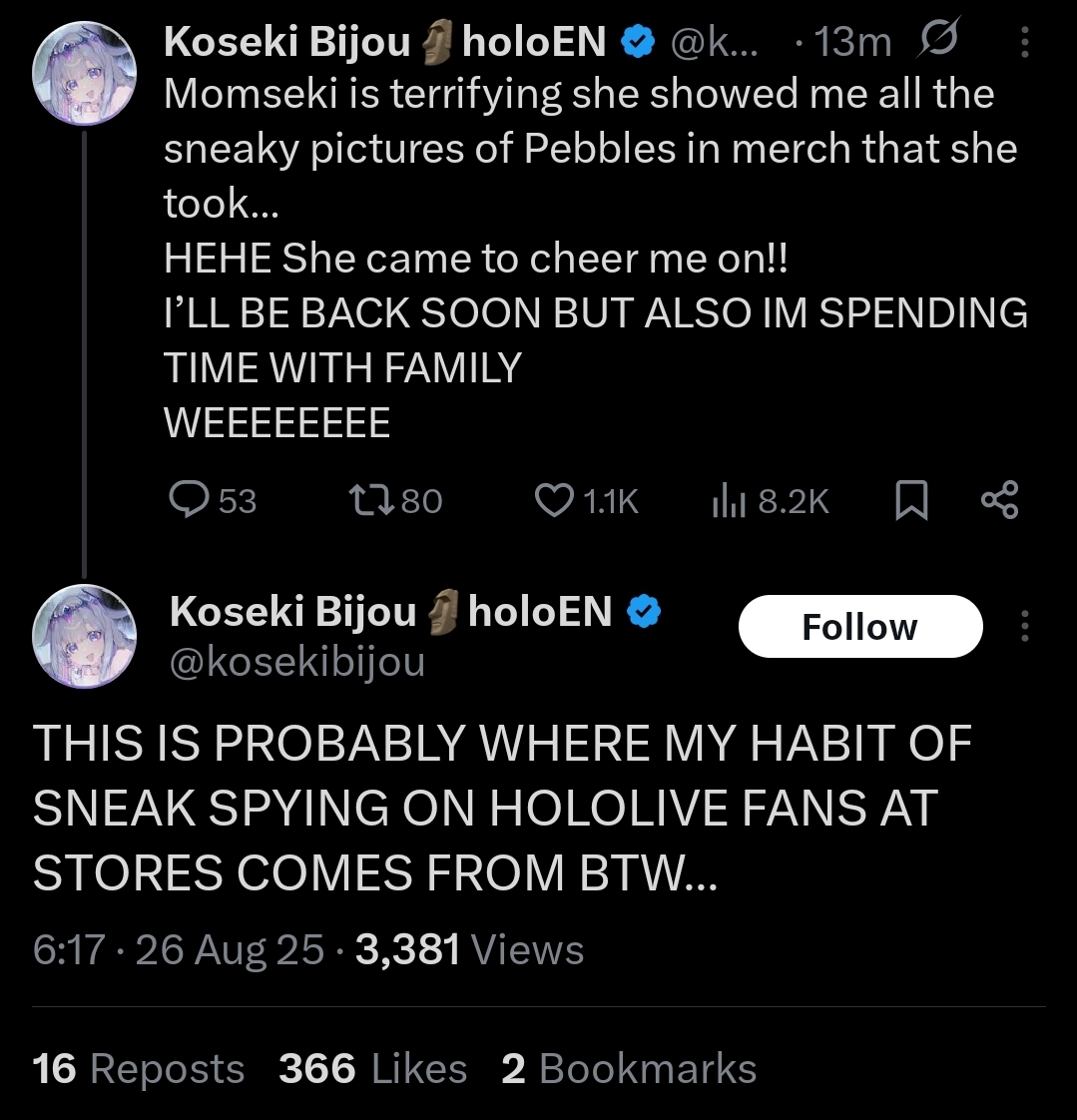Open the @kosekibijou handle link
The image size is (1077, 1120).
(x=297, y=662)
